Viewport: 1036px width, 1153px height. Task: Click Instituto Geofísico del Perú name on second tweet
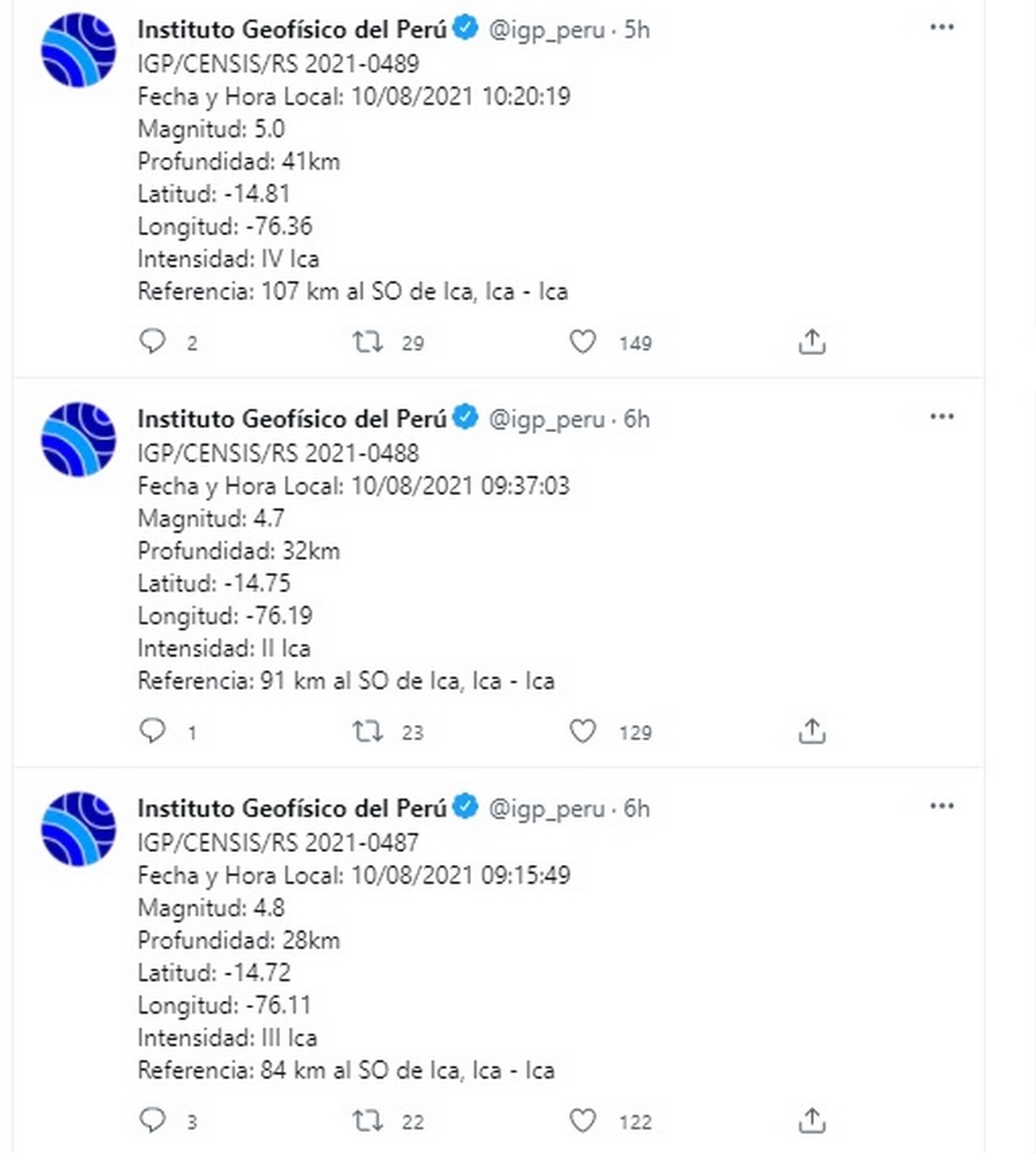tap(291, 419)
